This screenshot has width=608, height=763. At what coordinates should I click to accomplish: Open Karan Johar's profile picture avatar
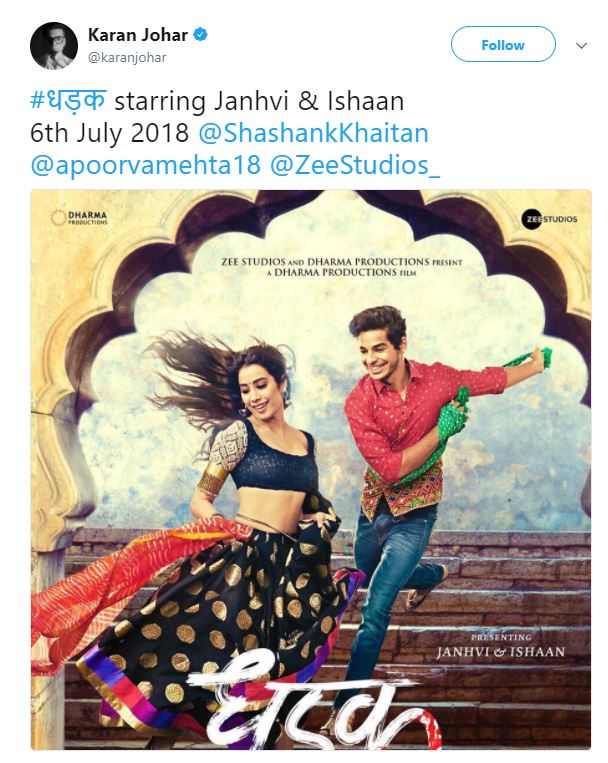(x=54, y=46)
